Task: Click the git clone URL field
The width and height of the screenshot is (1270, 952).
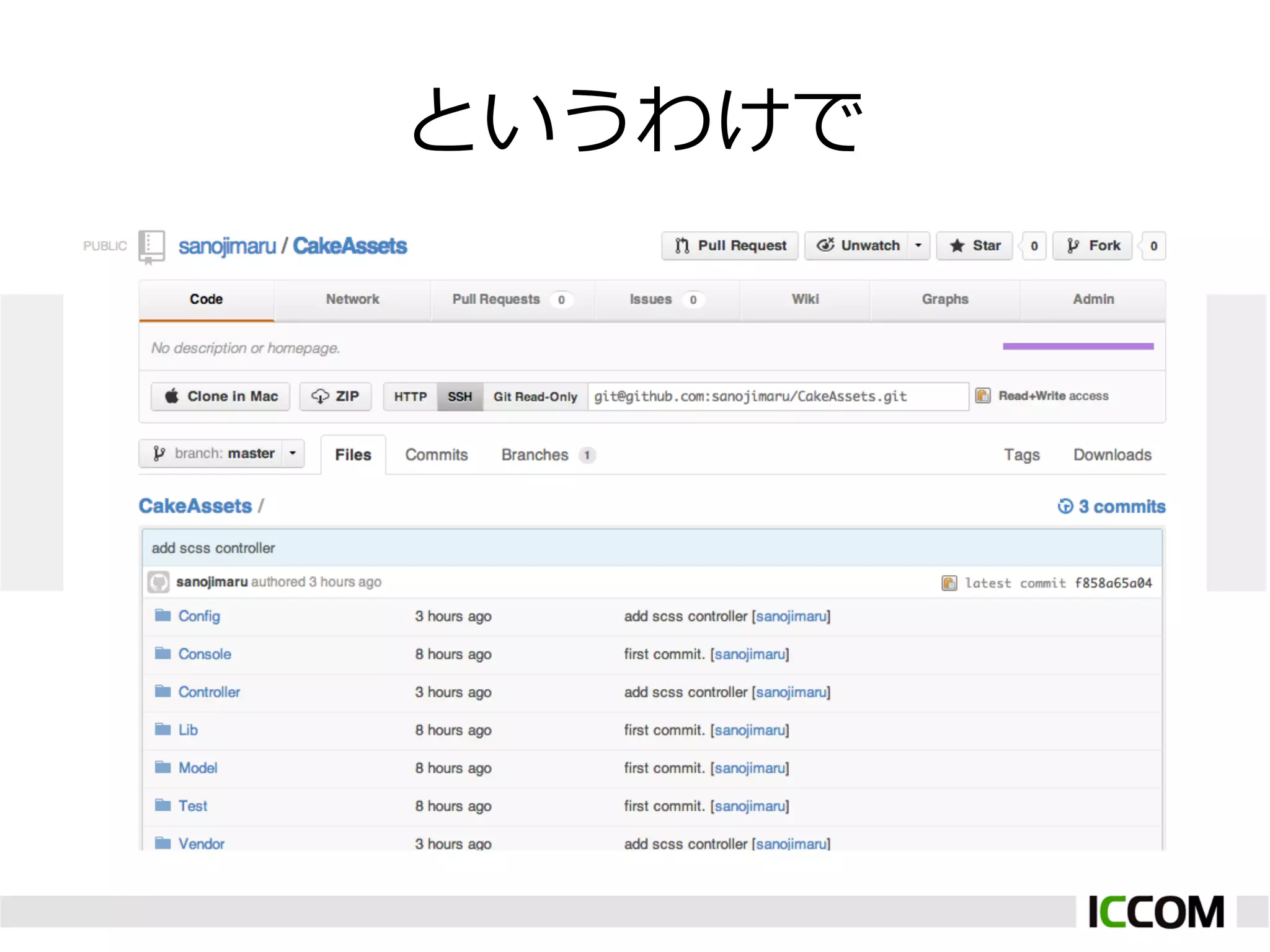Action: 778,397
